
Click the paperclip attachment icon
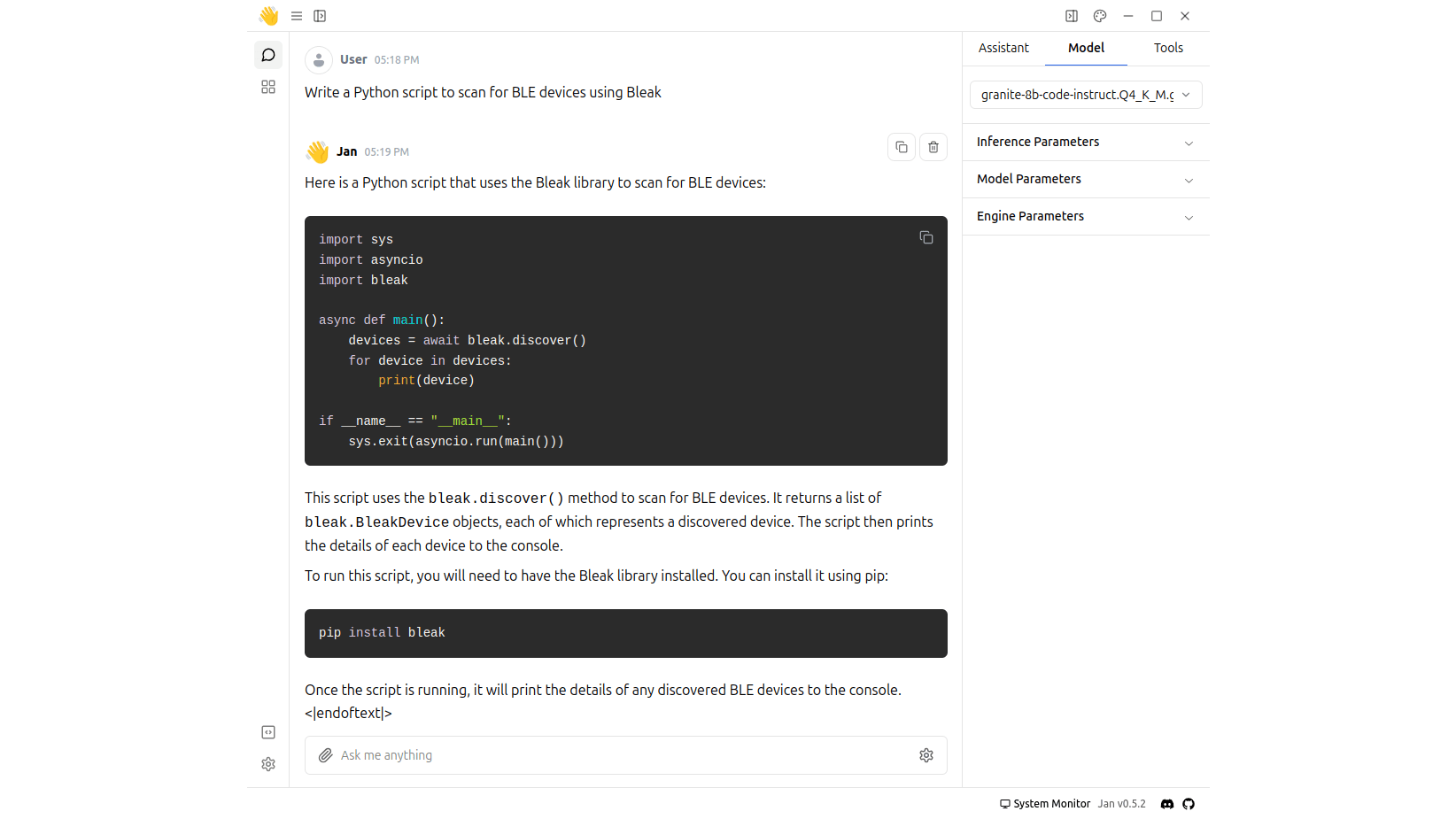(x=326, y=755)
